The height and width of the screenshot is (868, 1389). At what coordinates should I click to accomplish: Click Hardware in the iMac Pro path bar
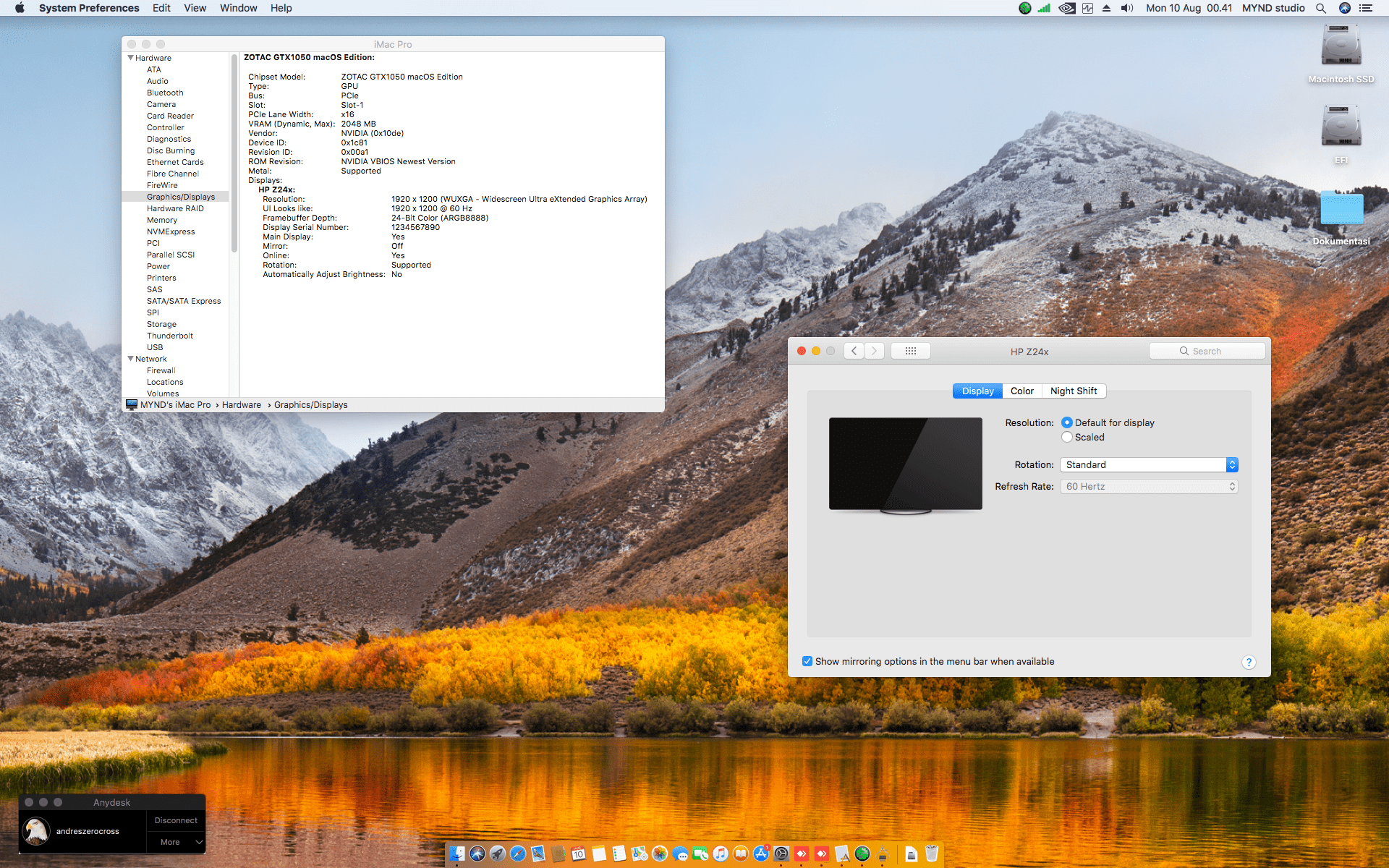242,405
